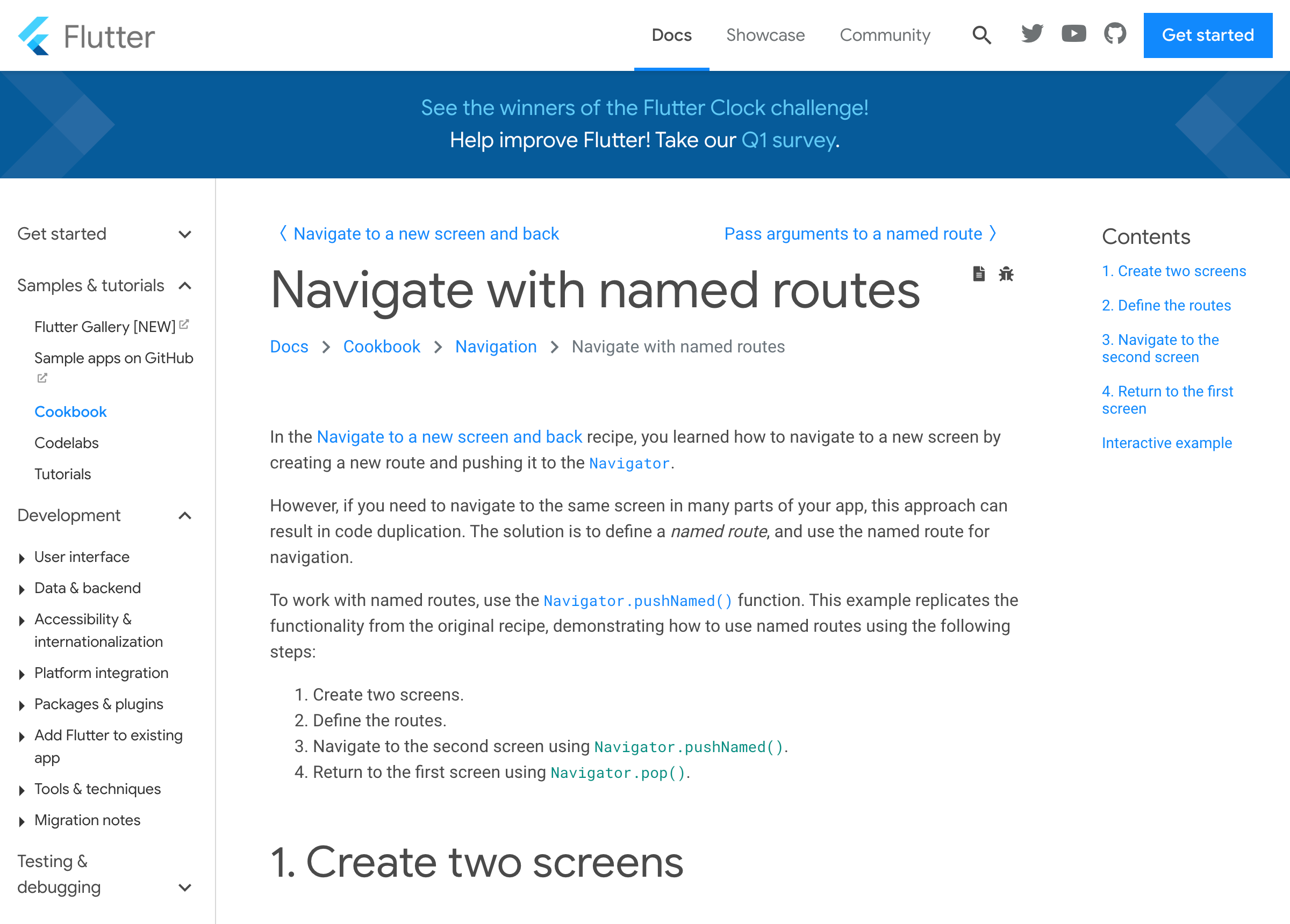Screen dimensions: 1290x924
Task: Open the site search magnifier
Action: pyautogui.click(x=981, y=35)
